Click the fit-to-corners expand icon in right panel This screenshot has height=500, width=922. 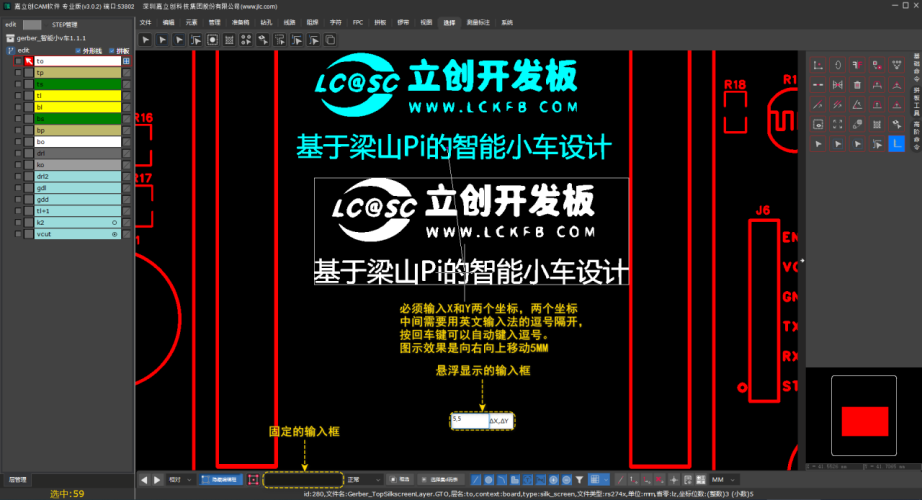coord(837,124)
